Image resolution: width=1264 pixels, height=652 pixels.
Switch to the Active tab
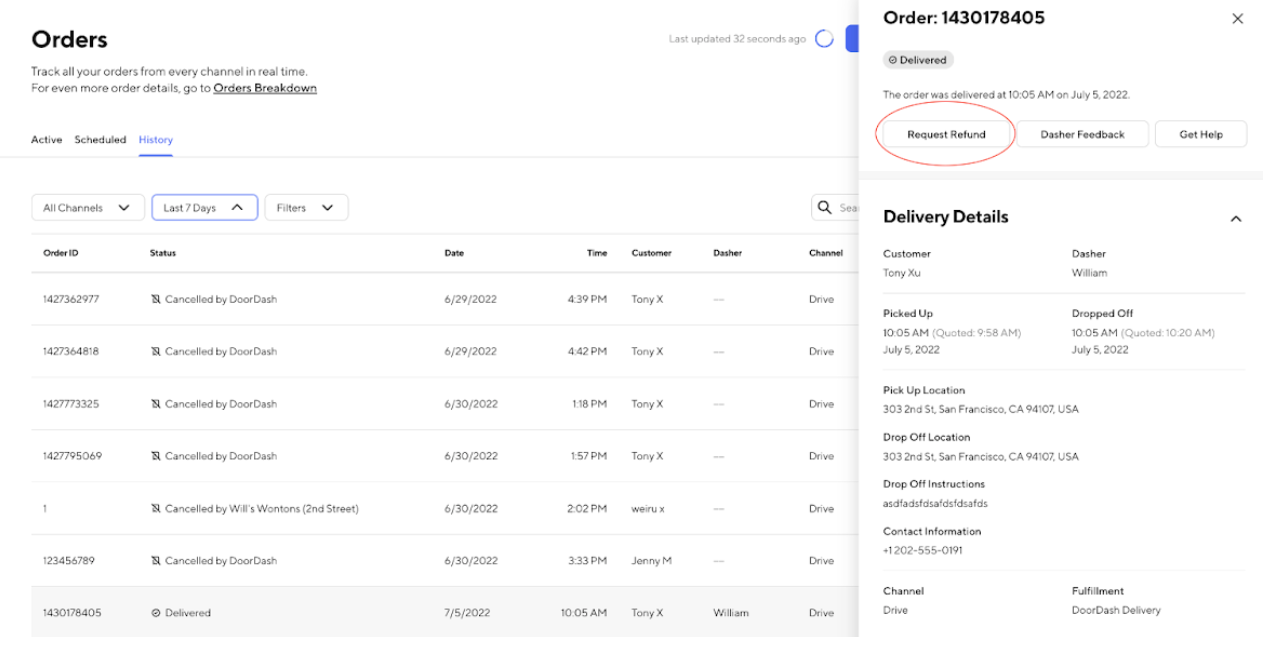coord(46,140)
